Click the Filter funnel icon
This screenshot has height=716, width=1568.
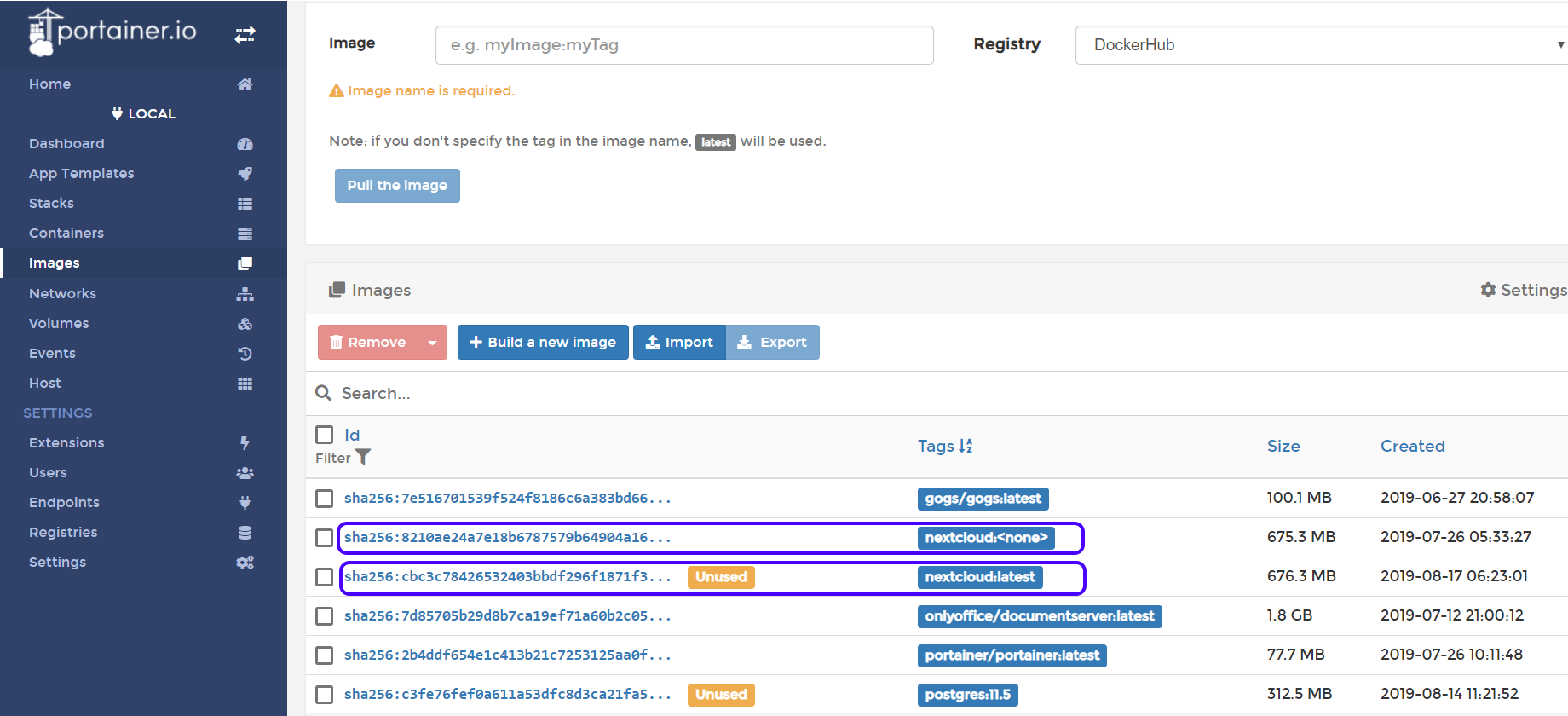pyautogui.click(x=363, y=457)
